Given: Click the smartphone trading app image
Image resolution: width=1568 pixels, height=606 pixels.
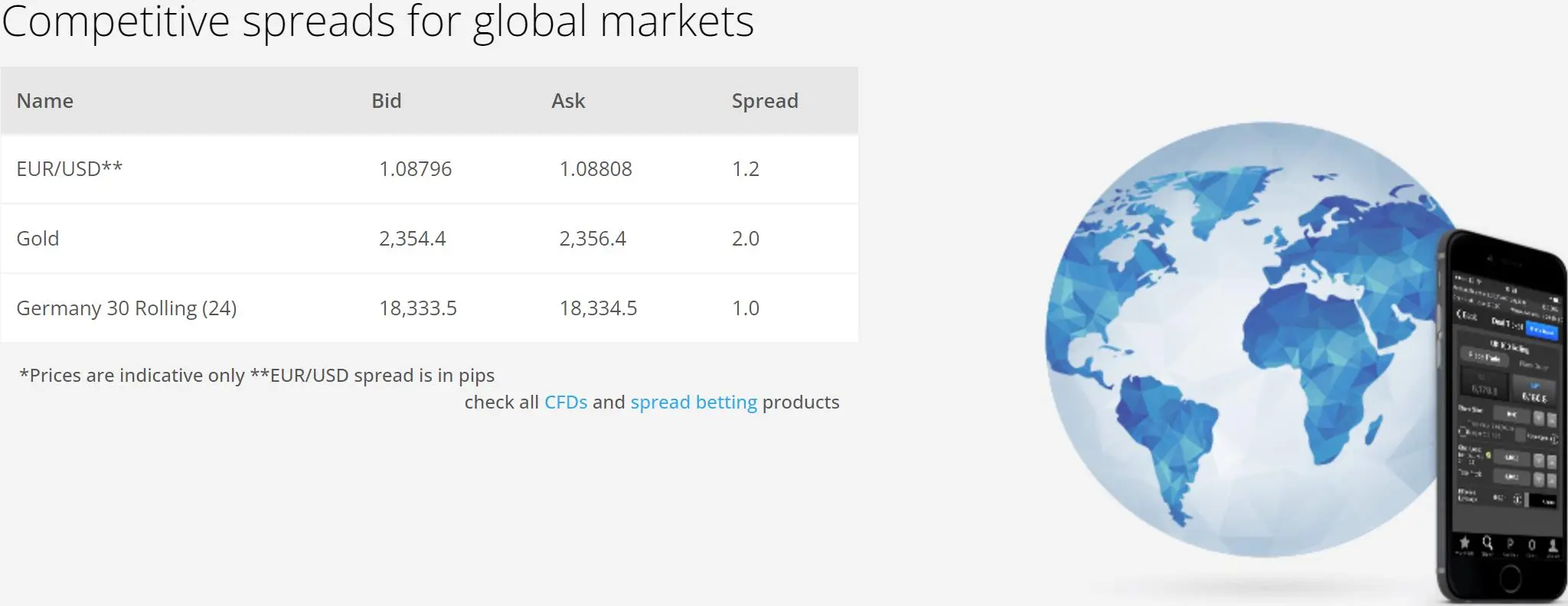Looking at the screenshot, I should (x=1503, y=418).
